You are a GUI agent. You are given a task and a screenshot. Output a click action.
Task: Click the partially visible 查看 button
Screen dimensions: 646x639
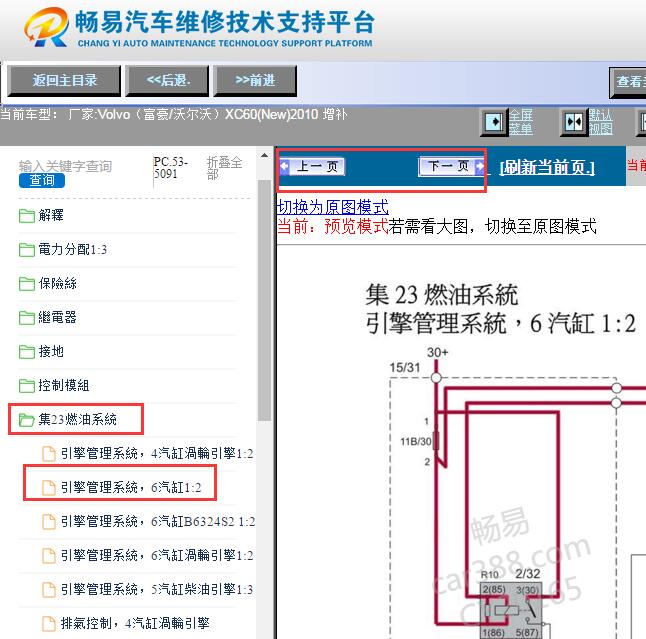coord(628,82)
